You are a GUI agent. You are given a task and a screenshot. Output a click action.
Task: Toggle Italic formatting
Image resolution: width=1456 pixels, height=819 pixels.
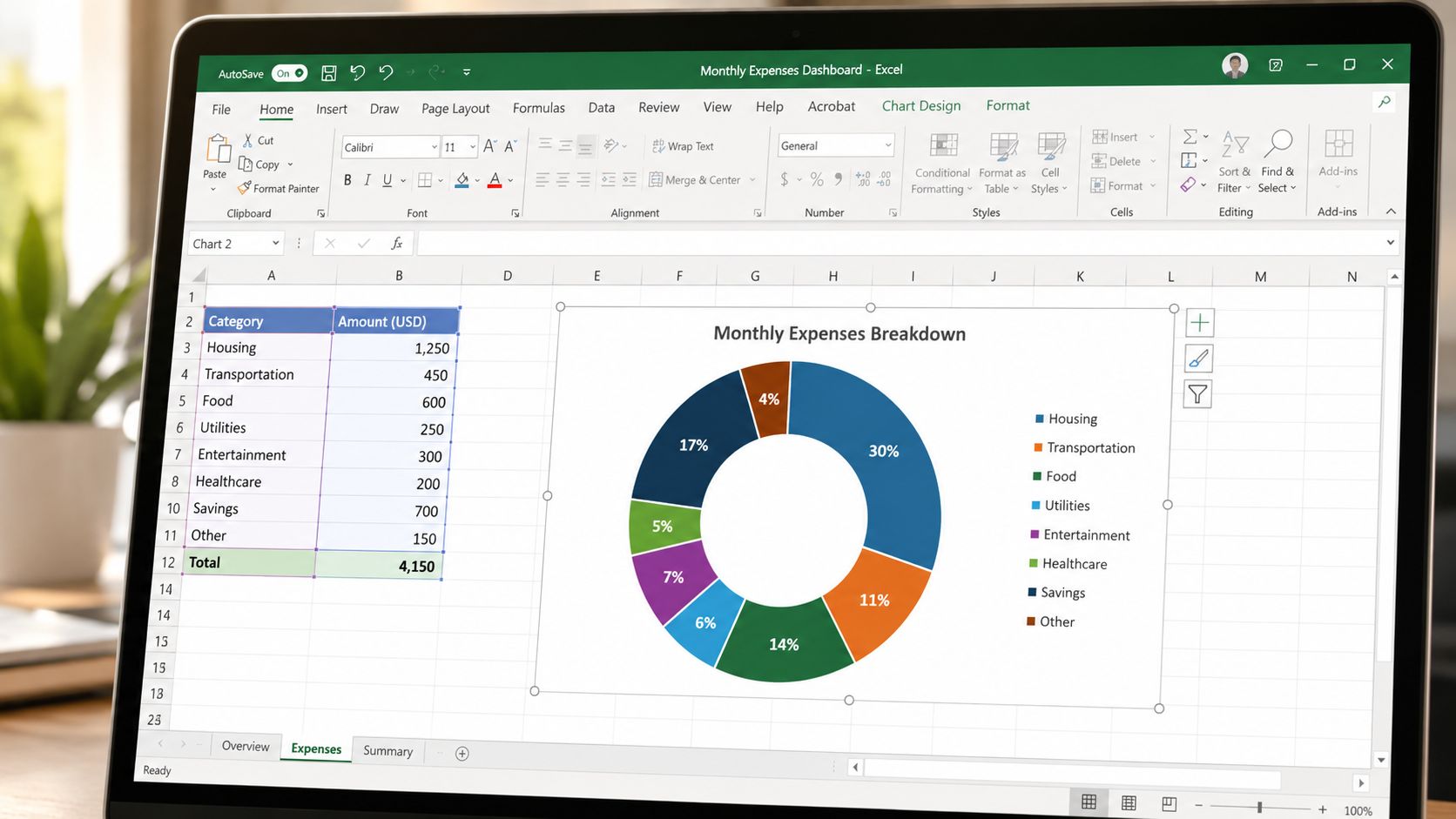coord(367,180)
